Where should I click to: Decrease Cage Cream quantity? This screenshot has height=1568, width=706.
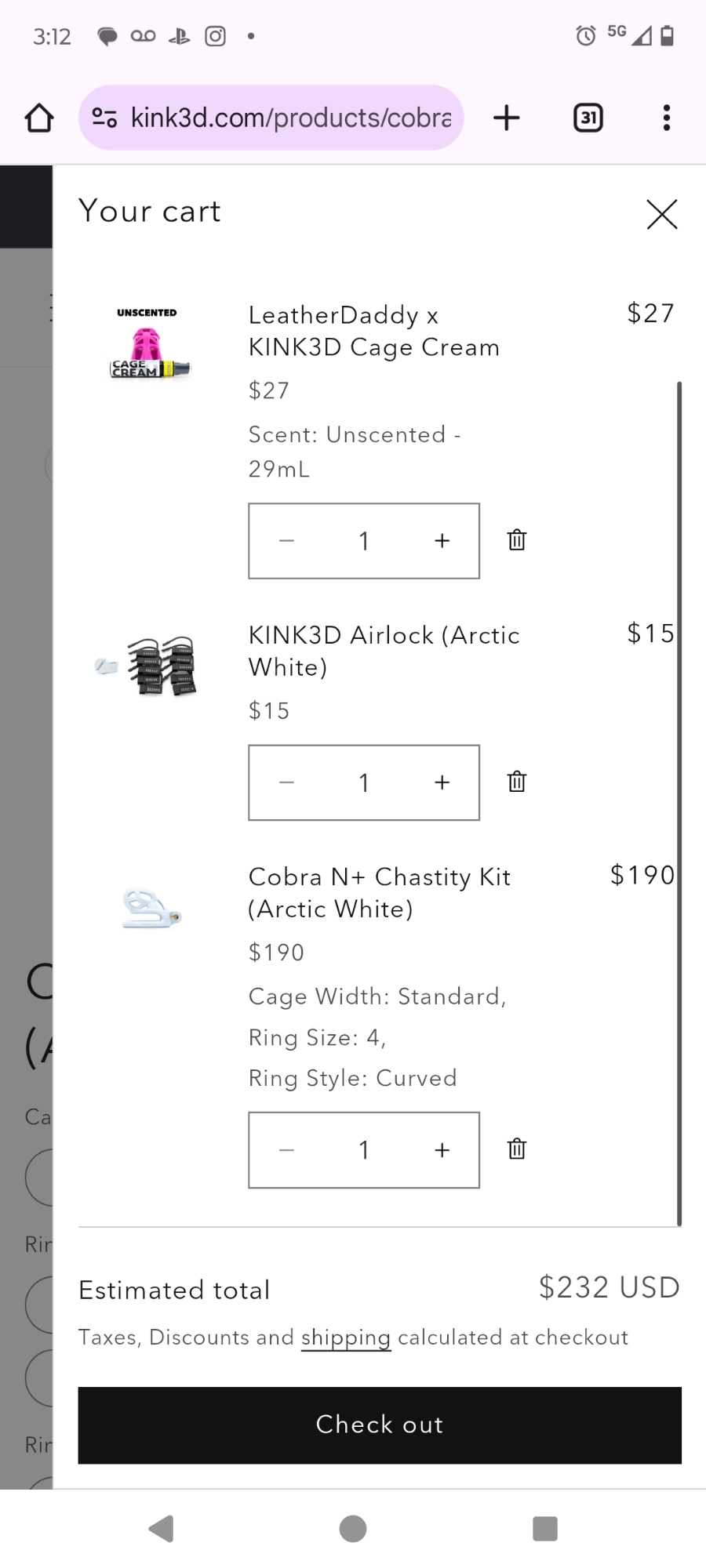pos(286,541)
